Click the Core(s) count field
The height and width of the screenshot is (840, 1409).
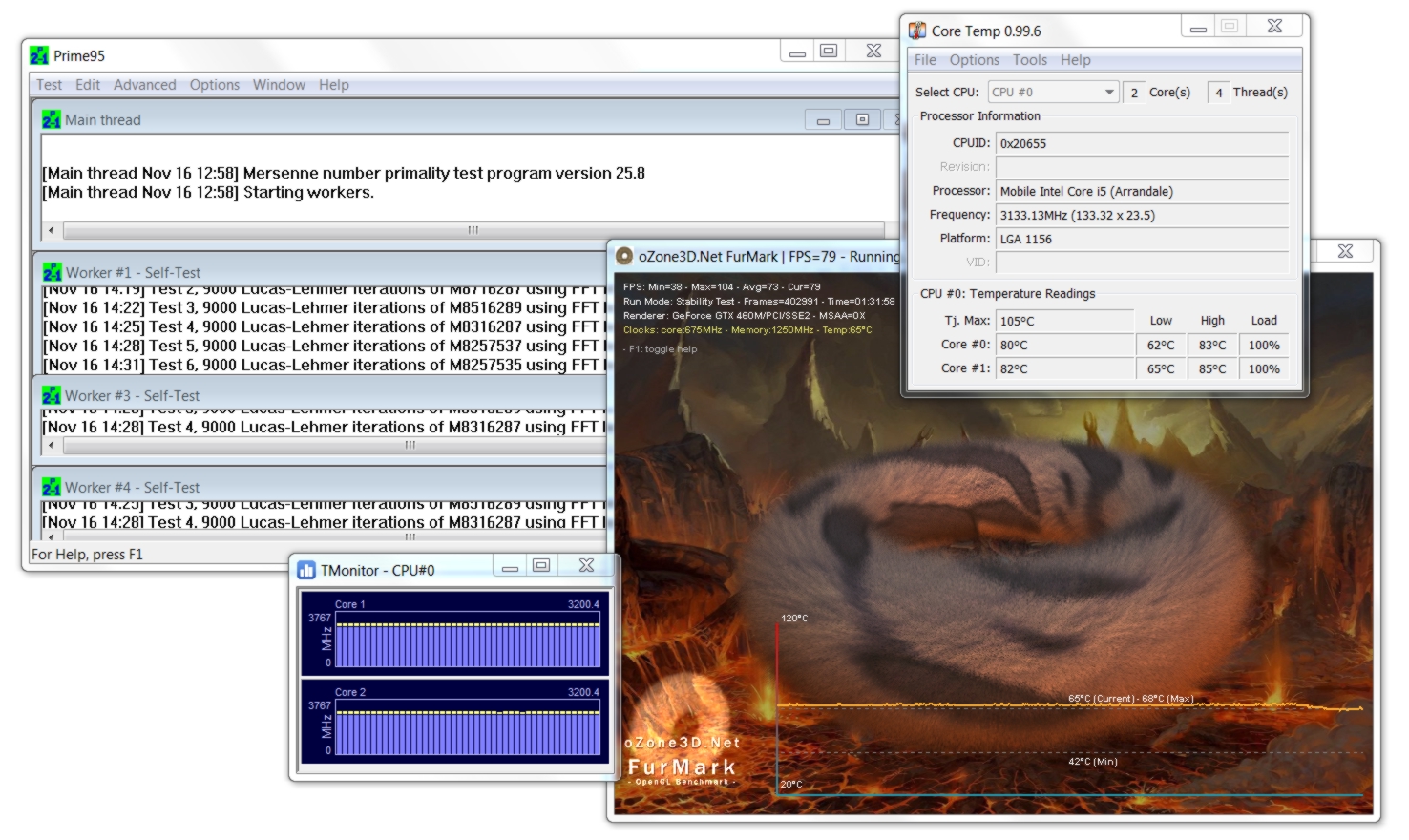coord(1133,93)
